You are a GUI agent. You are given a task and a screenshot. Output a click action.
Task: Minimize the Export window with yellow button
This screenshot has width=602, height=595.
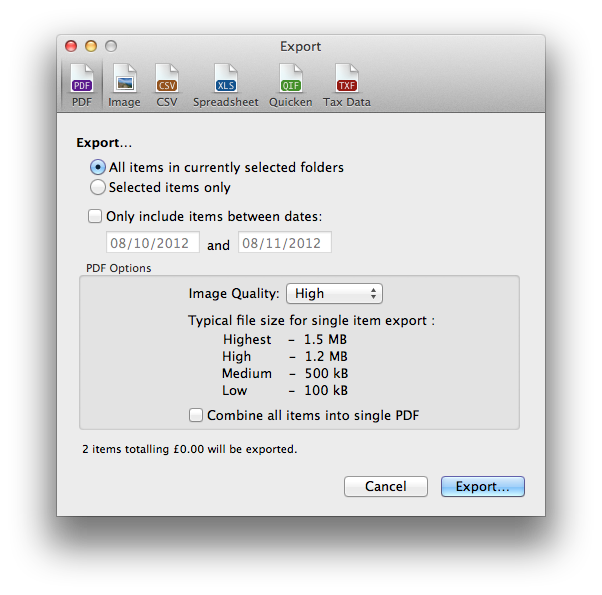(x=91, y=46)
